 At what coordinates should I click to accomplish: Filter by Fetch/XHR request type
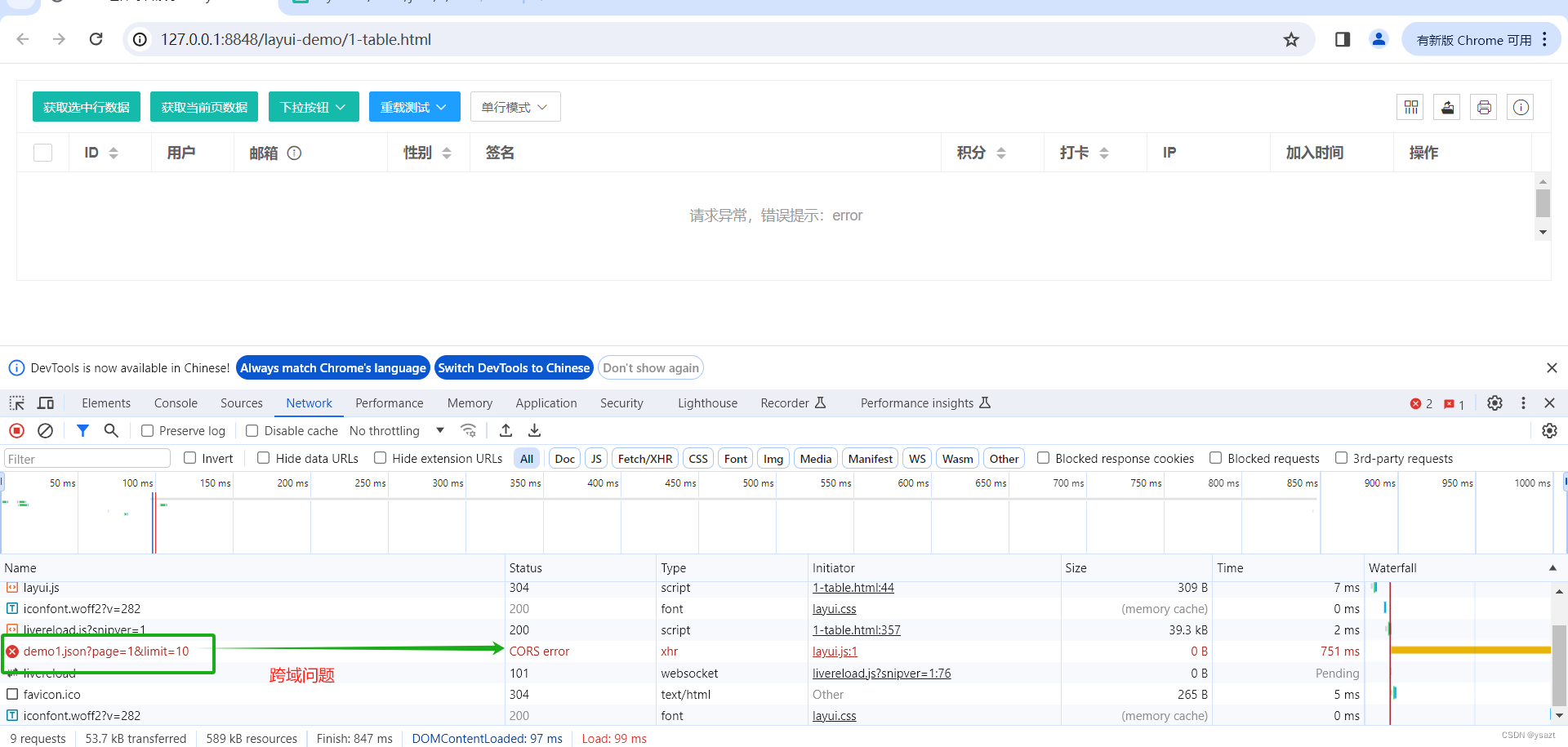[x=645, y=459]
